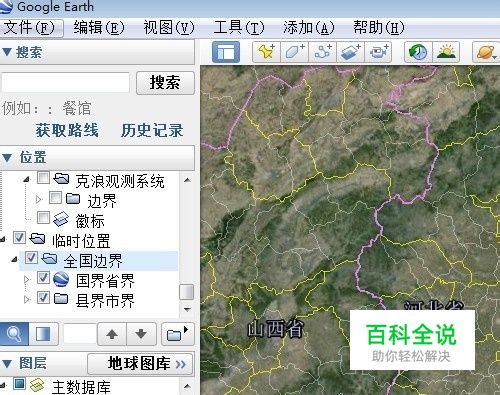Screen dimensions: 500x395
Task: Click the search text input field
Action: pos(65,82)
